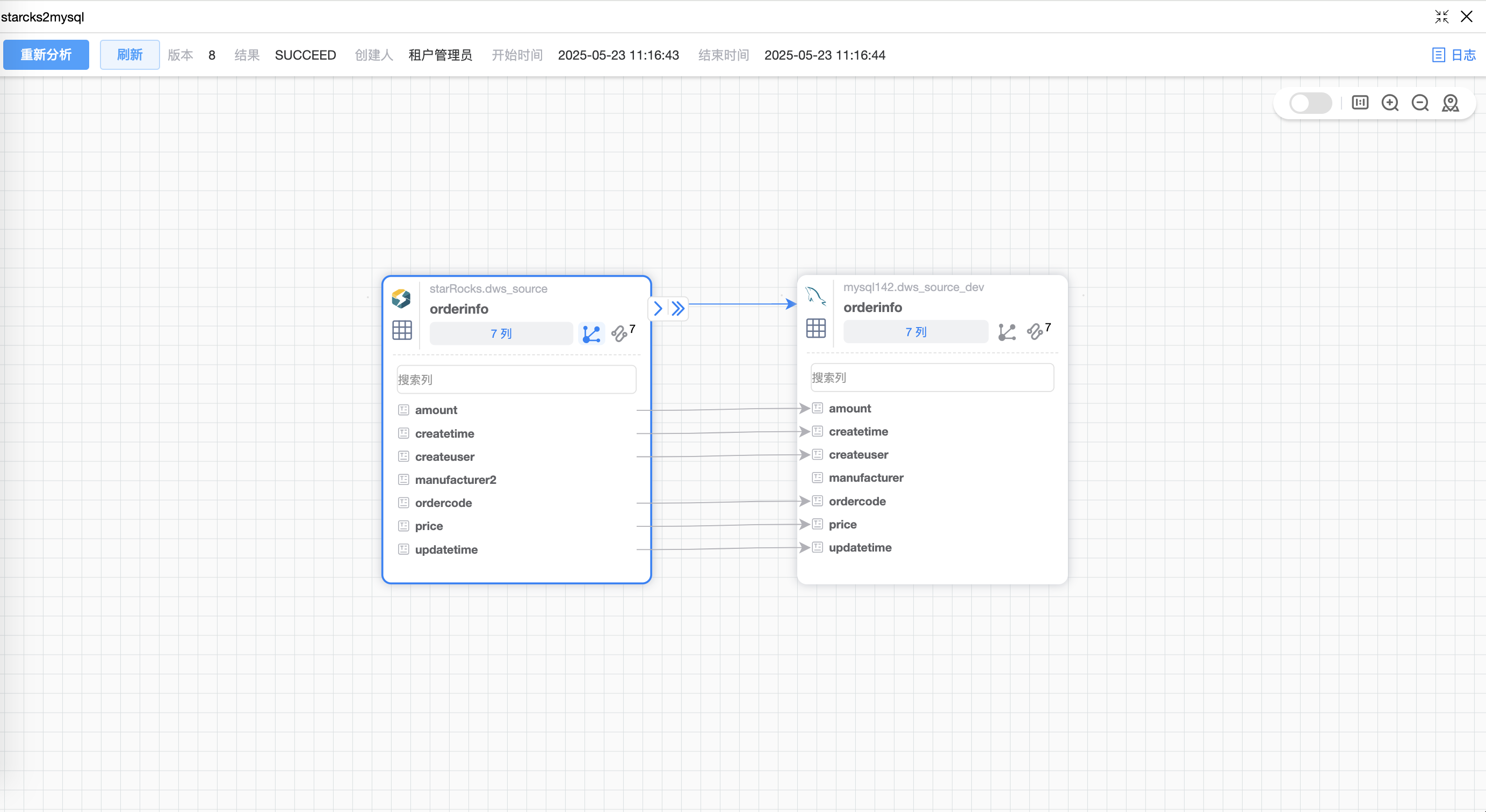Expand one downstream level with single chevron
Image resolution: width=1486 pixels, height=812 pixels.
pos(658,309)
